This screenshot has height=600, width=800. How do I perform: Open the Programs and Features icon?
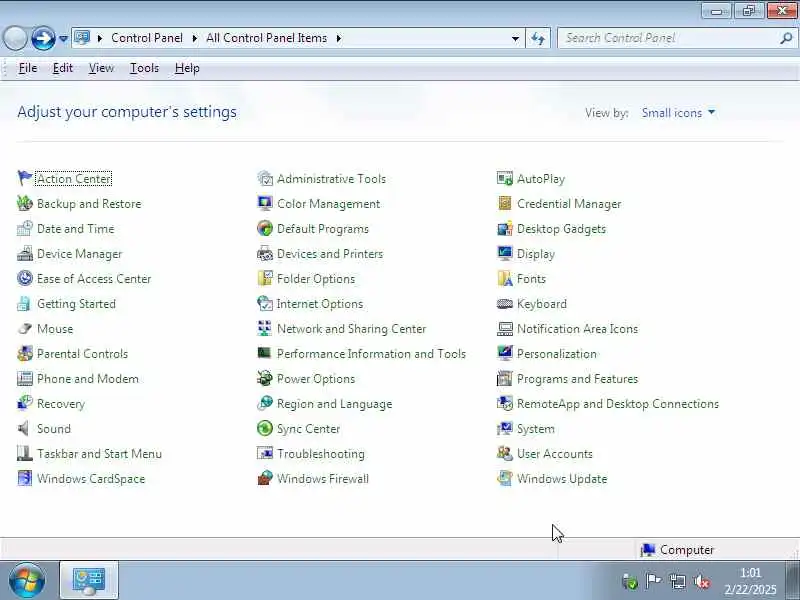(505, 378)
